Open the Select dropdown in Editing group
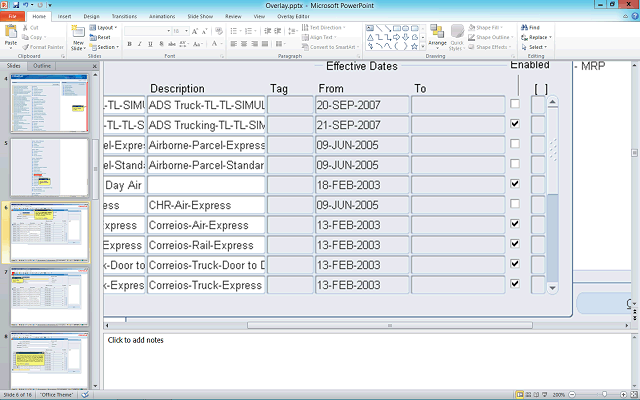The image size is (640, 400). [535, 47]
